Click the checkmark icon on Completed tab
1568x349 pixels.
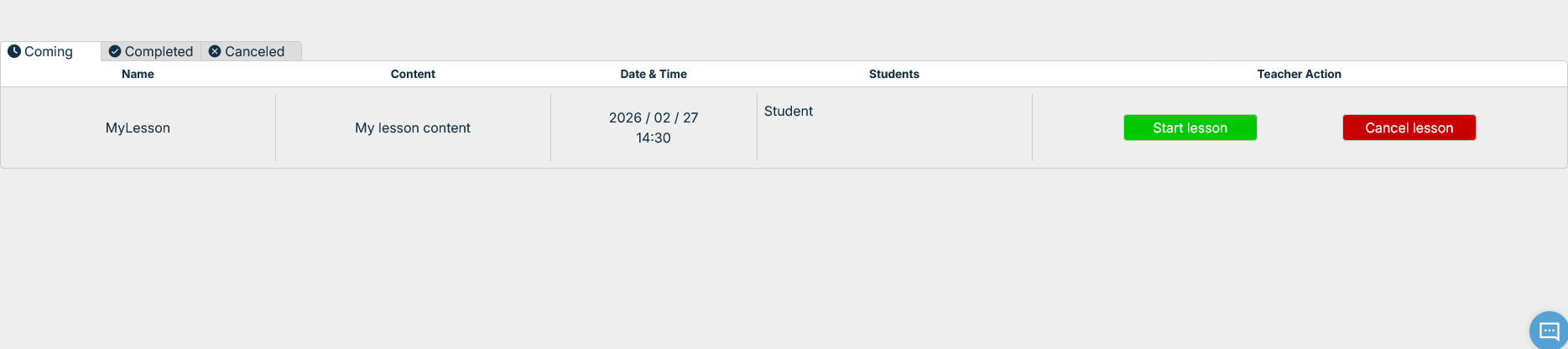pyautogui.click(x=115, y=51)
